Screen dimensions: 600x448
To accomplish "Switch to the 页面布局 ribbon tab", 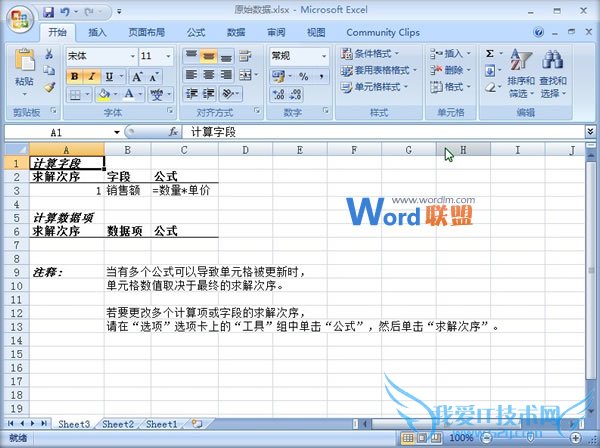I will click(x=147, y=33).
